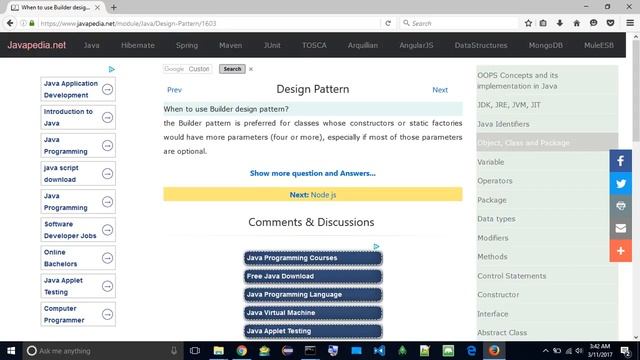Image resolution: width=640 pixels, height=360 pixels.
Task: Open Task View on the taskbar
Action: click(x=195, y=351)
